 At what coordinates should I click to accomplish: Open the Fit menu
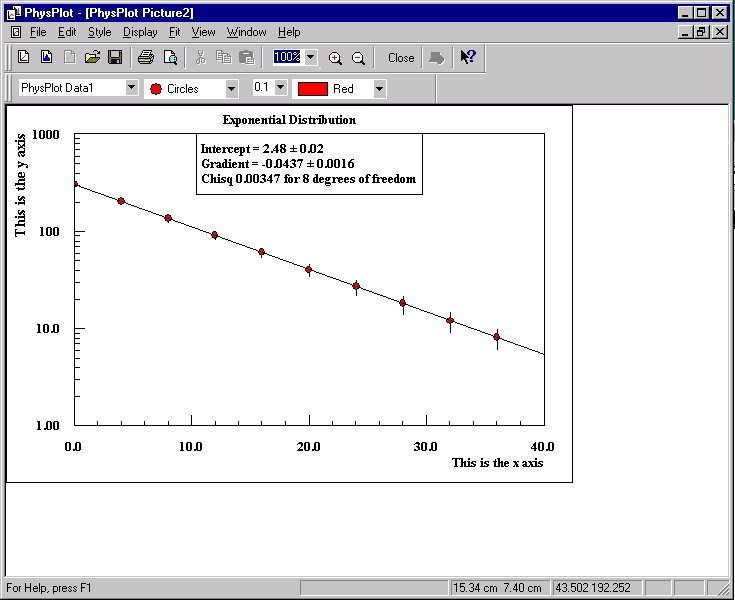174,32
